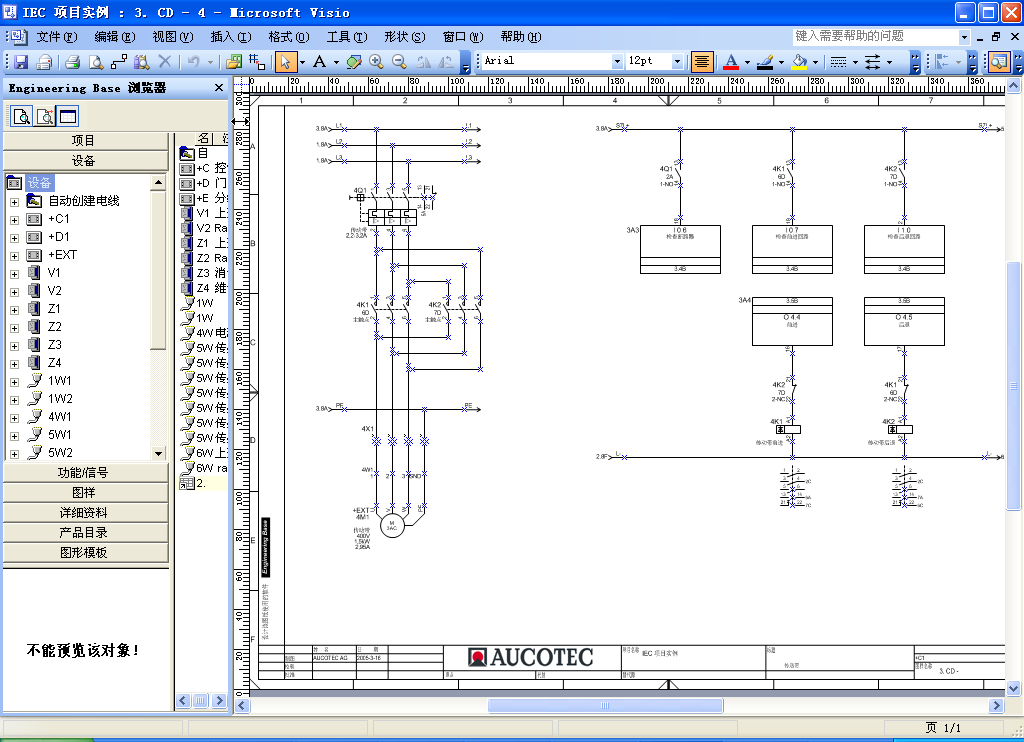Viewport: 1024px width, 742px height.
Task: Select Z3 in the device tree
Action: 55,345
